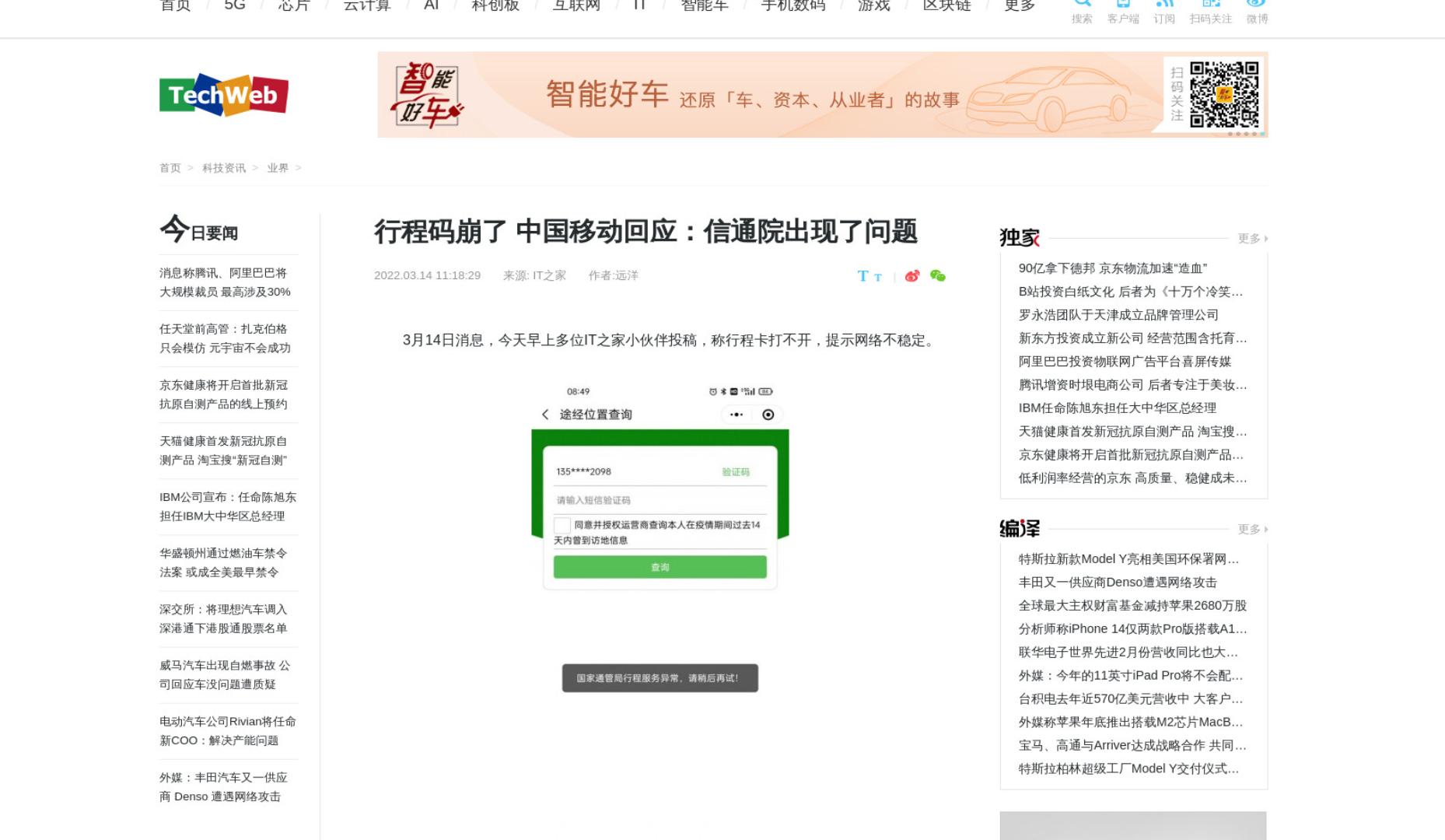The height and width of the screenshot is (840, 1445).
Task: Click the 来源: IT之家 source text
Action: tap(534, 275)
